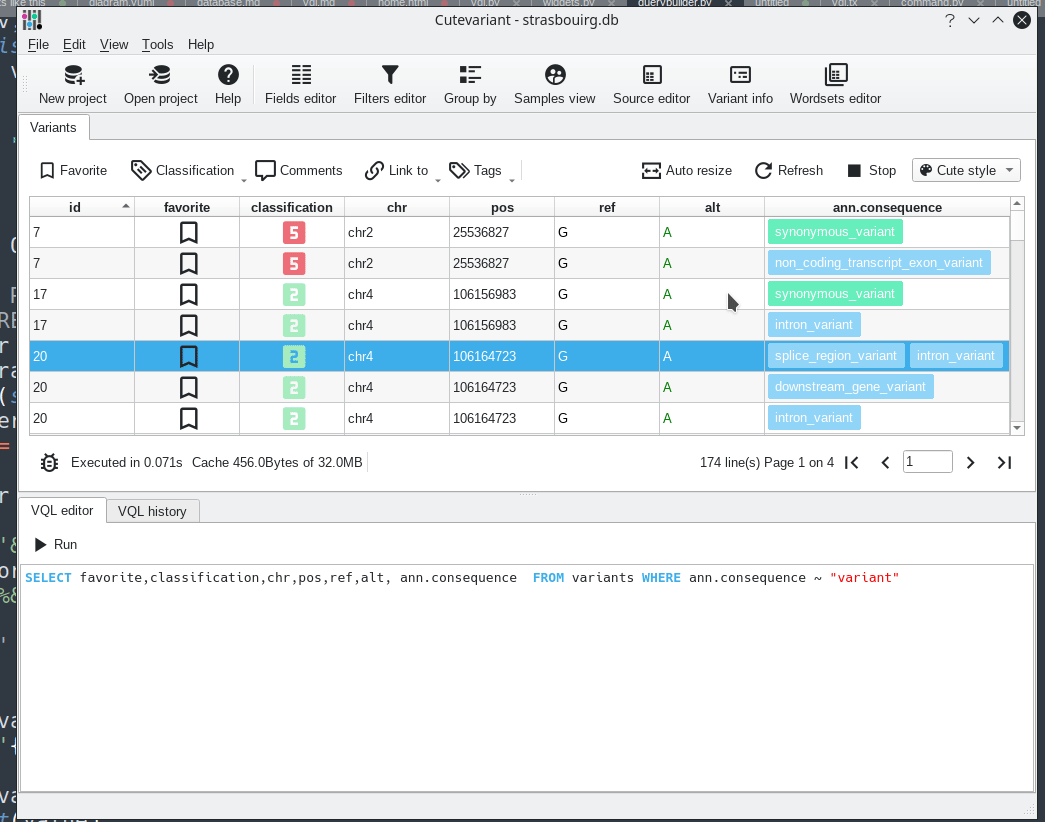Open the Samples view
Screen dimensions: 1045x822
coord(554,84)
